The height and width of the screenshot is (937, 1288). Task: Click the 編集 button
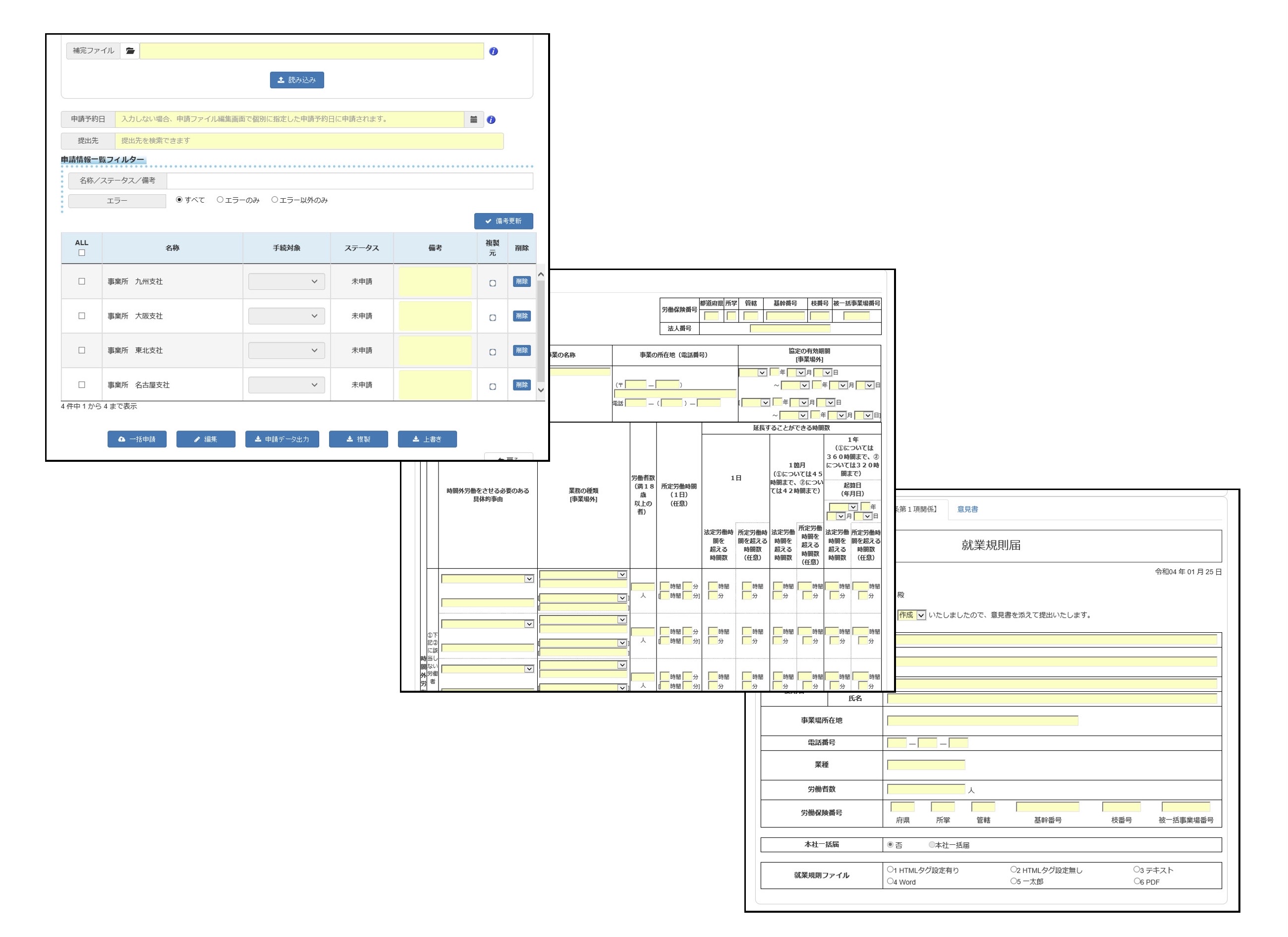206,439
